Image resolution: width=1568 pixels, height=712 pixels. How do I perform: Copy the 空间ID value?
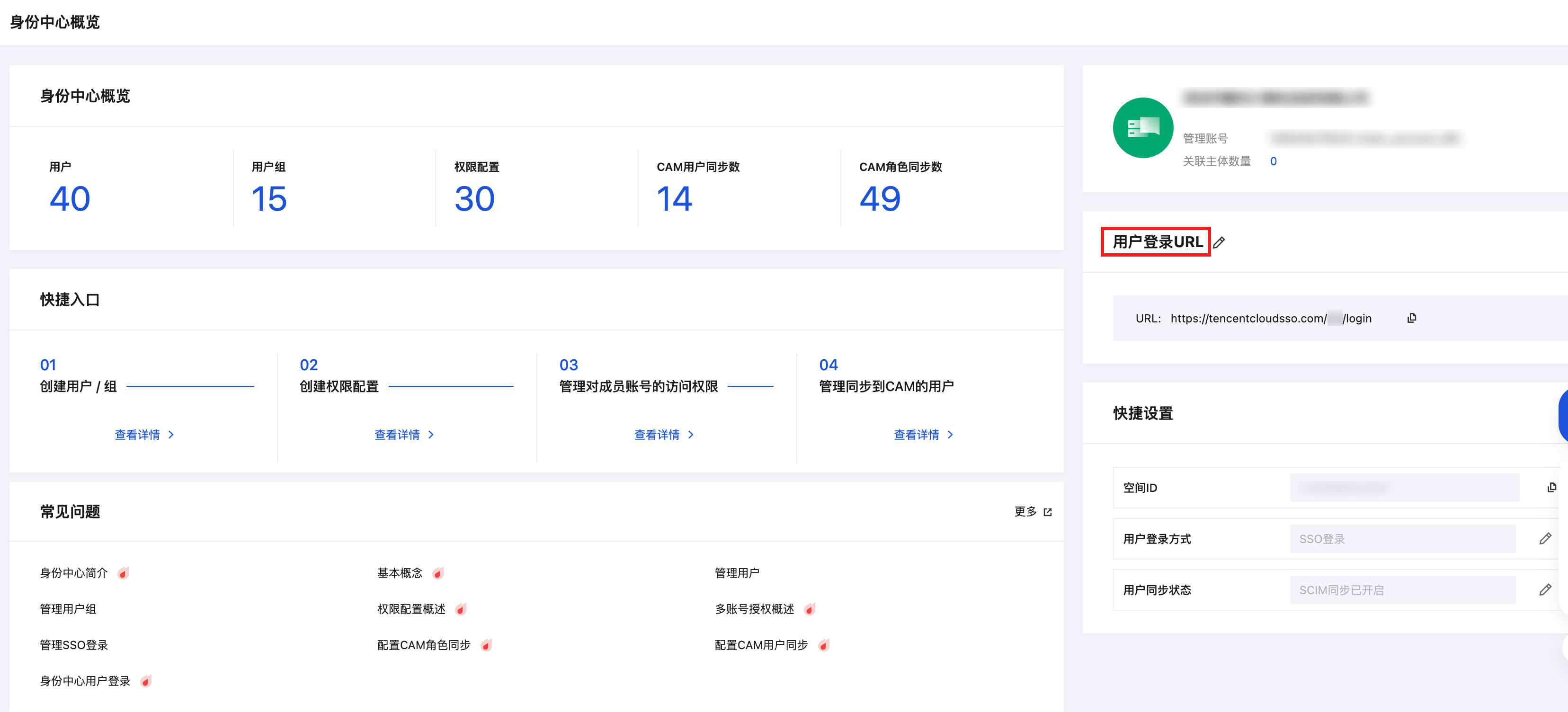1551,488
